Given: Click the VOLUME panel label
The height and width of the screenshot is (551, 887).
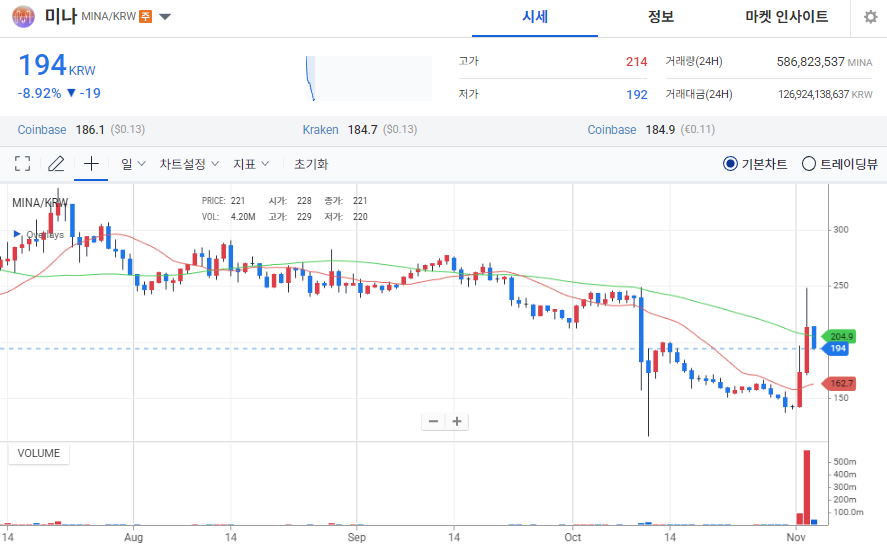Looking at the screenshot, I should (x=39, y=453).
